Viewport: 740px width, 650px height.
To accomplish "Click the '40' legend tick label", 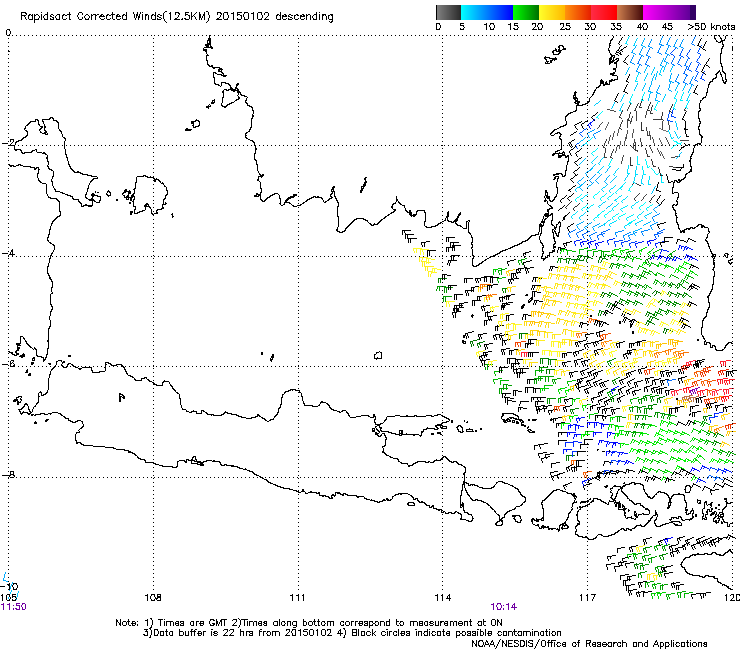I will point(642,27).
